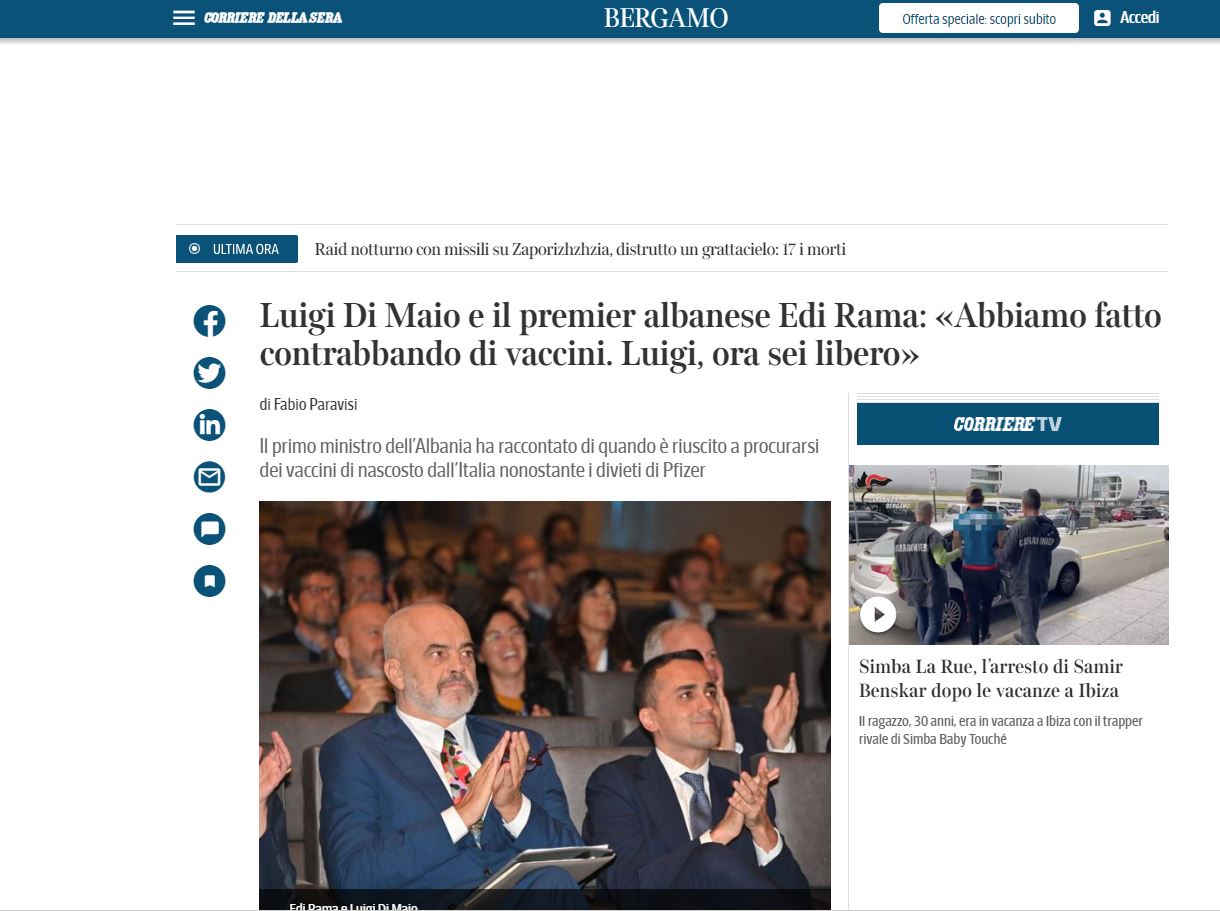Open the comments bubble icon
Screen dimensions: 1220x911
coord(209,529)
